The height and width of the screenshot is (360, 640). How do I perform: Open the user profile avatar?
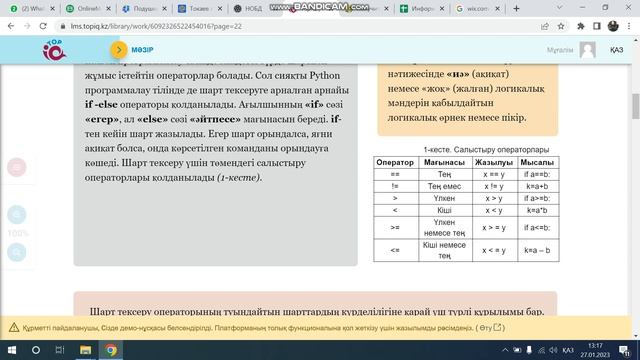point(587,50)
